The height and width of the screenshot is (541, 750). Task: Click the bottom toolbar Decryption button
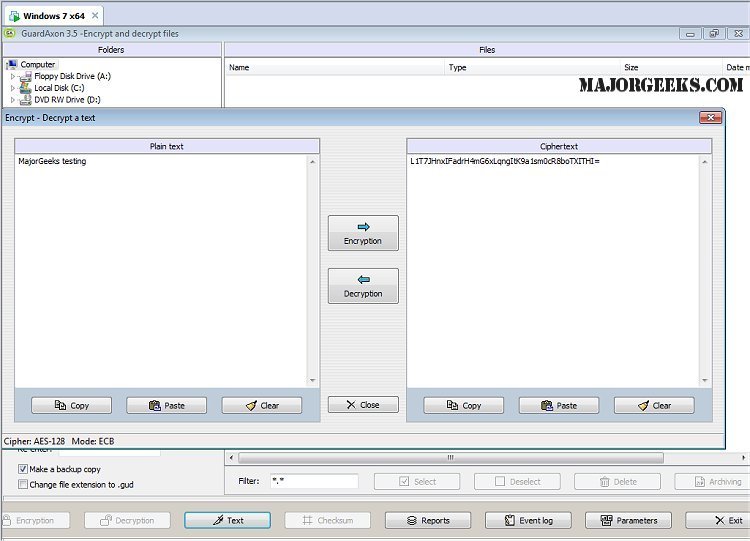point(127,520)
